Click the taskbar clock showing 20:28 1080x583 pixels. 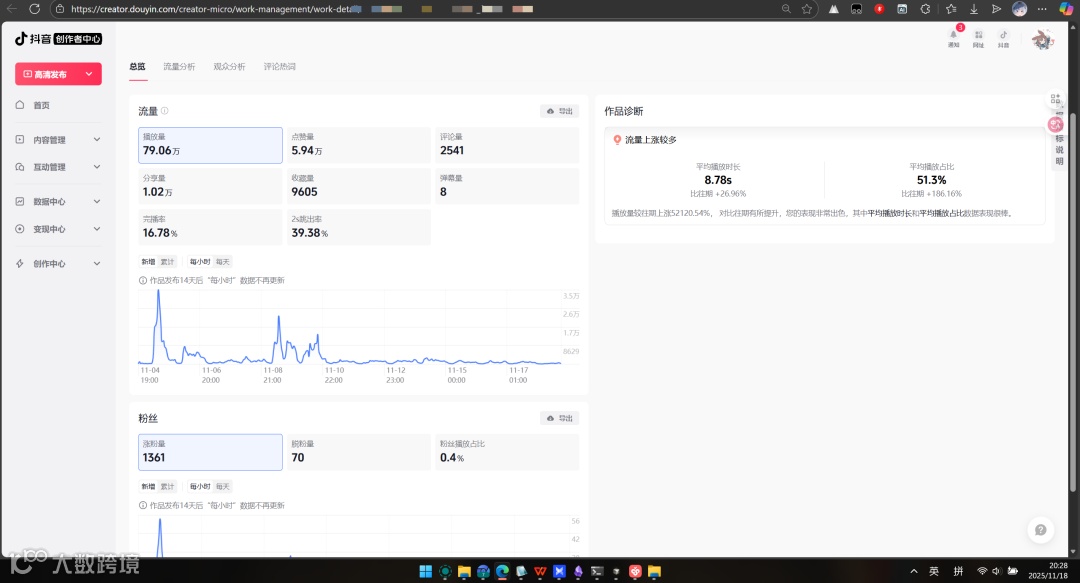coord(1048,571)
